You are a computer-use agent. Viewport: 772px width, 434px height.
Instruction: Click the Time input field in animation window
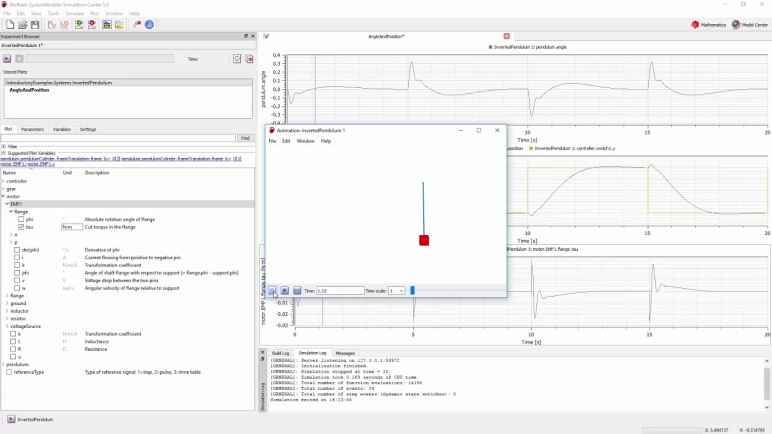pyautogui.click(x=340, y=291)
